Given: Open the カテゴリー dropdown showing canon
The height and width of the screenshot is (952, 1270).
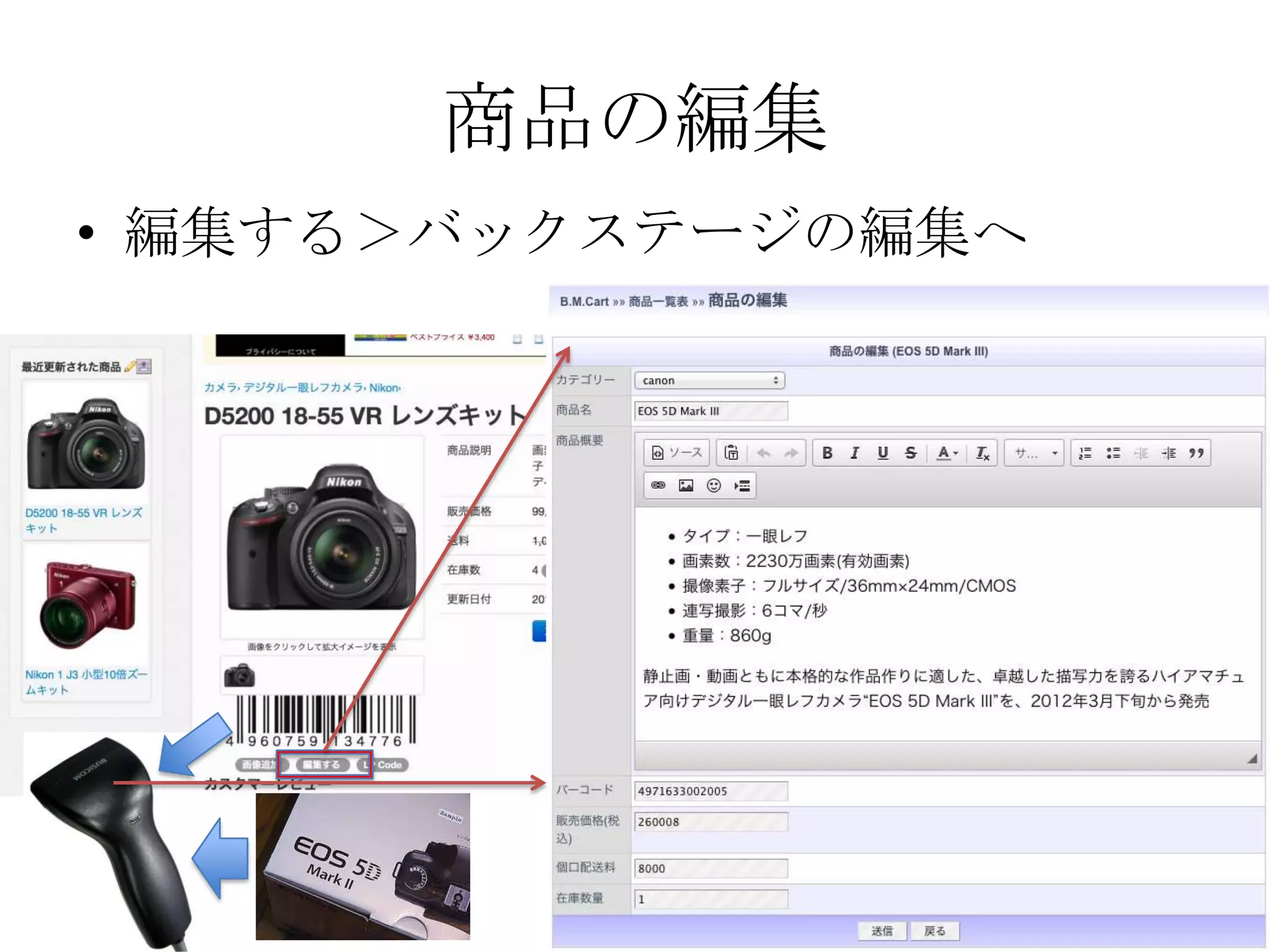Looking at the screenshot, I should [x=709, y=380].
